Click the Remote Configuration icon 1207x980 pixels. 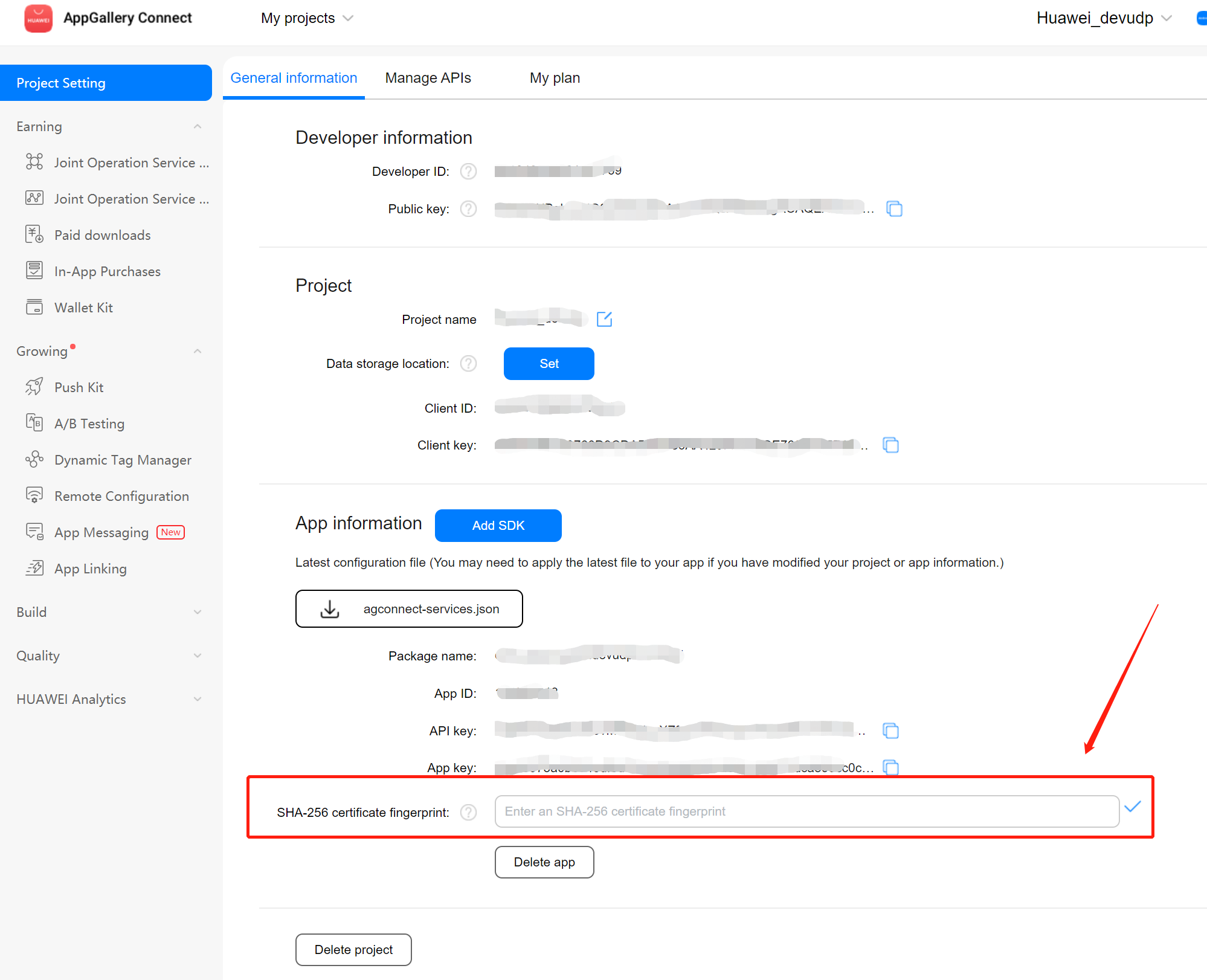(x=34, y=495)
